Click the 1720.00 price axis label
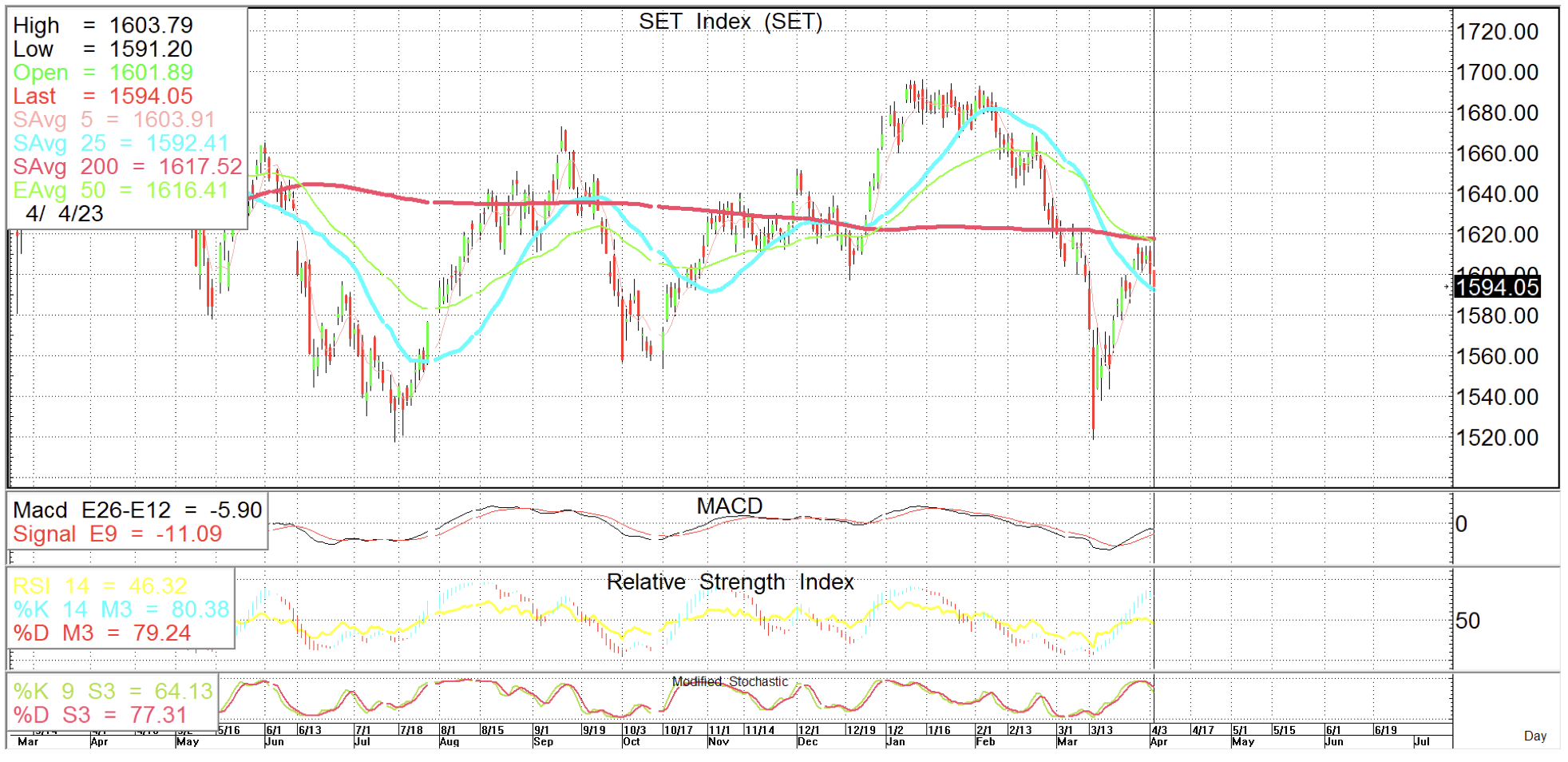The image size is (1568, 762). pos(1497,32)
